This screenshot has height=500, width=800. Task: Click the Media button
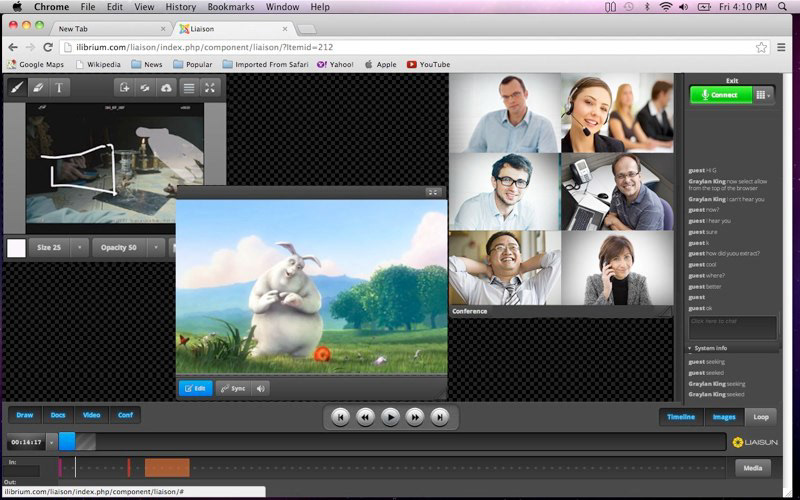pyautogui.click(x=753, y=468)
